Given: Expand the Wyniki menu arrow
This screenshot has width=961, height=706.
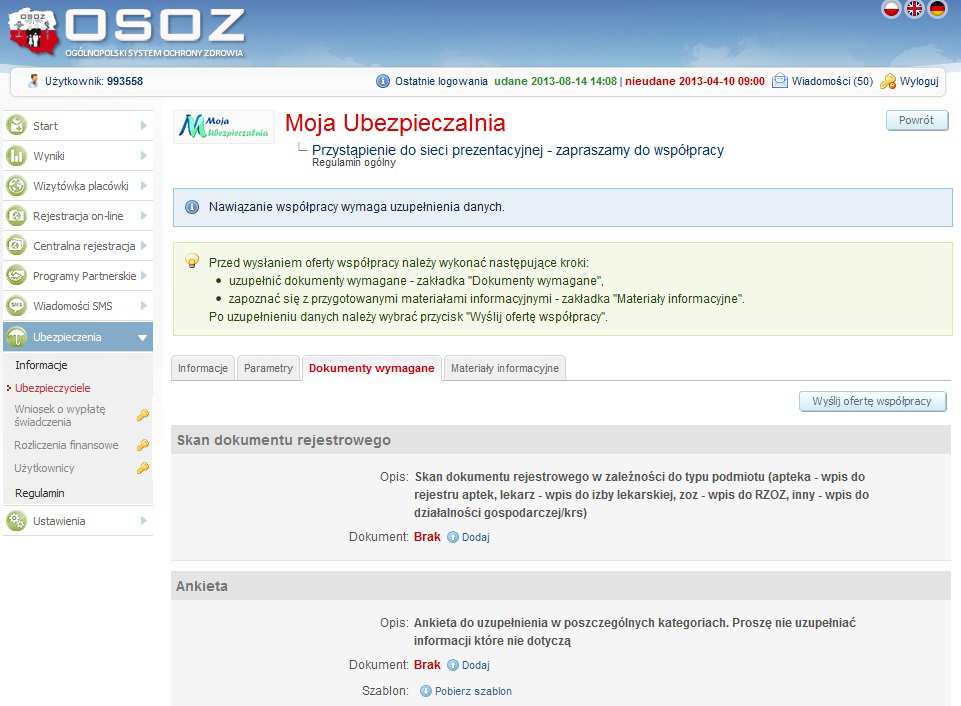Looking at the screenshot, I should coord(143,156).
